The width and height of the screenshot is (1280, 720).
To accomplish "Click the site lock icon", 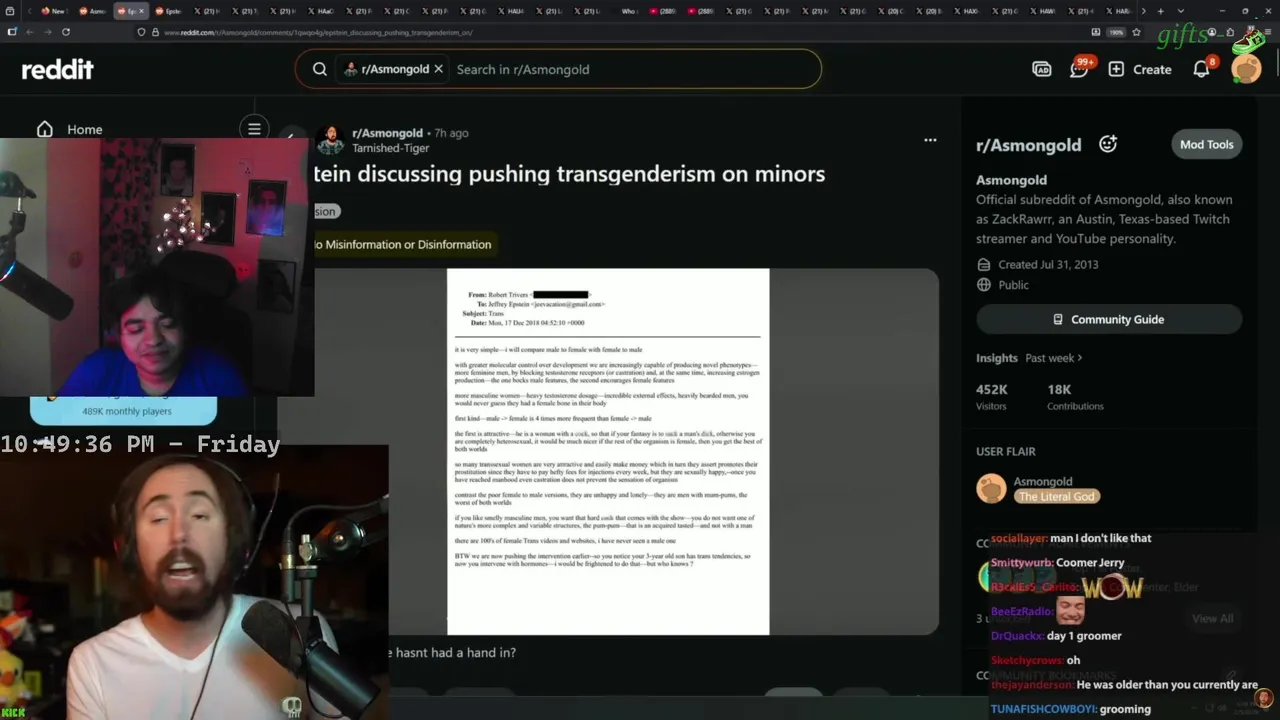I will [155, 32].
